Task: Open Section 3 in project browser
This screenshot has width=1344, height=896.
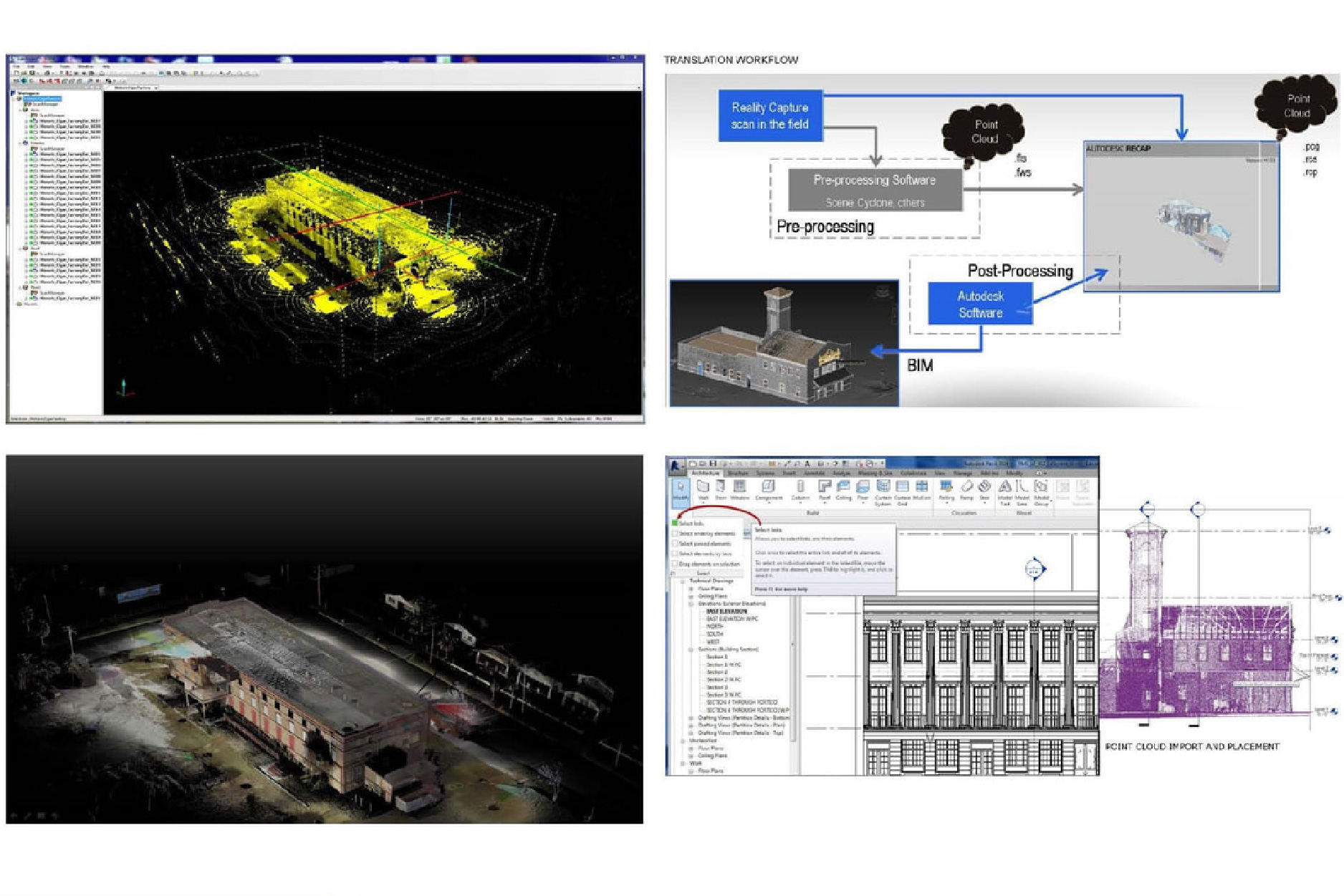Action: click(717, 688)
